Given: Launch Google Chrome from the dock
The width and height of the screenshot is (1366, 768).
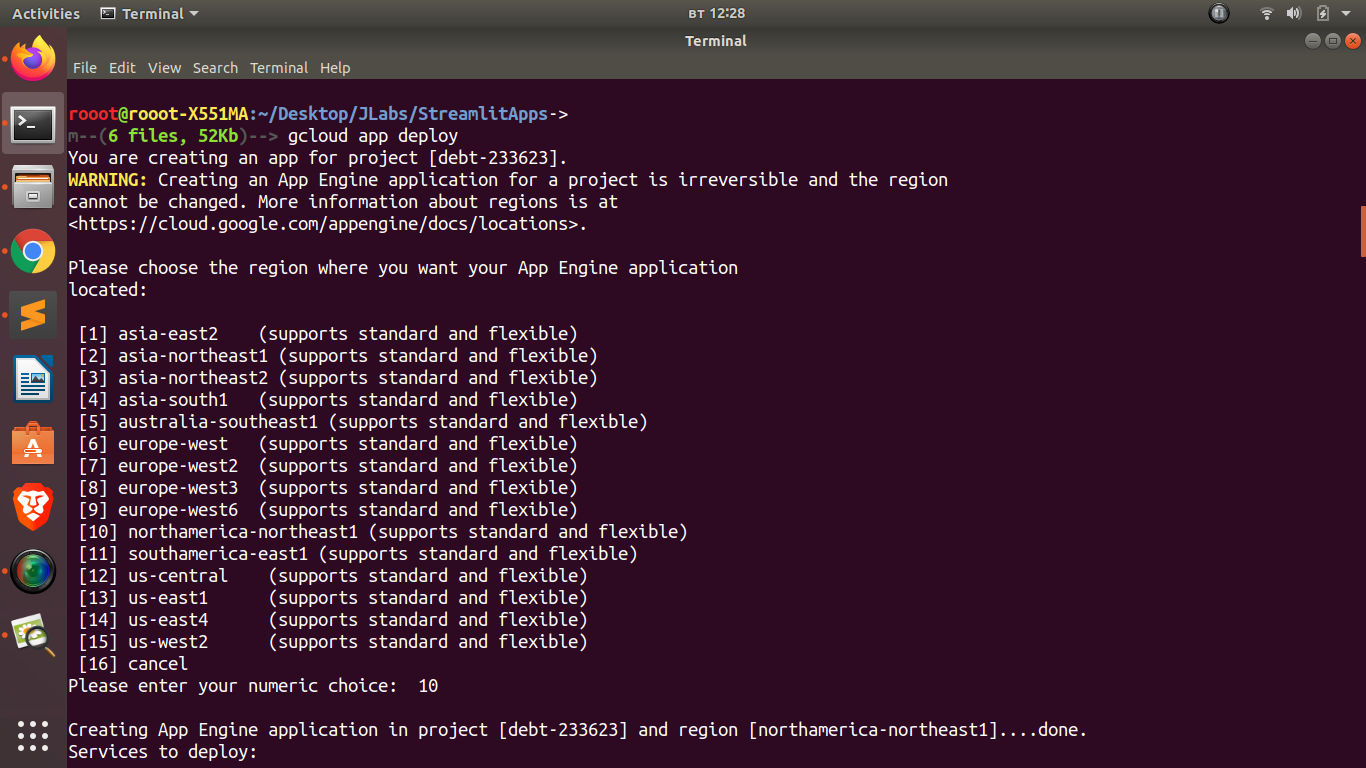Looking at the screenshot, I should (x=33, y=251).
